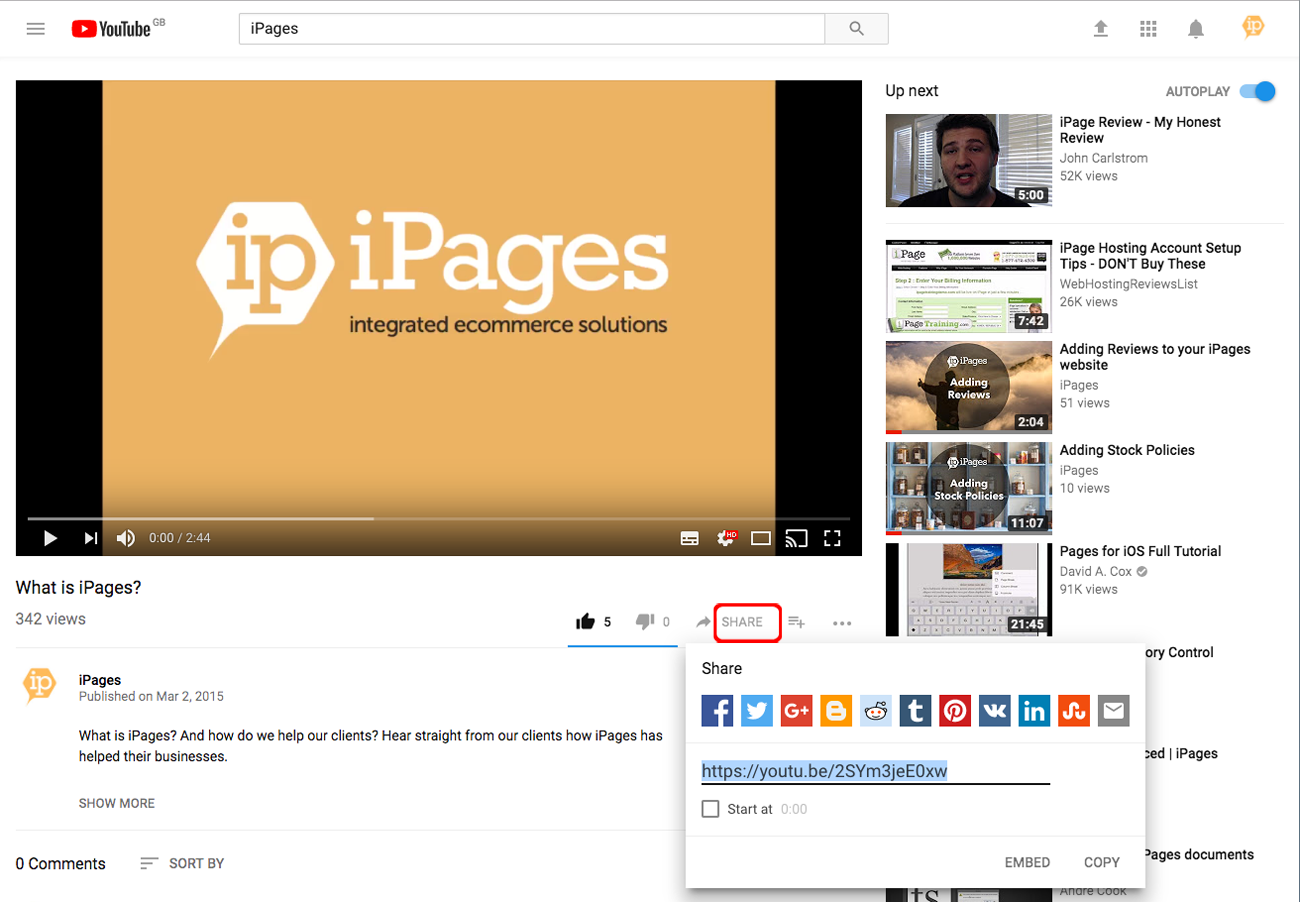The height and width of the screenshot is (902, 1300).
Task: Share to LinkedIn
Action: point(1034,711)
